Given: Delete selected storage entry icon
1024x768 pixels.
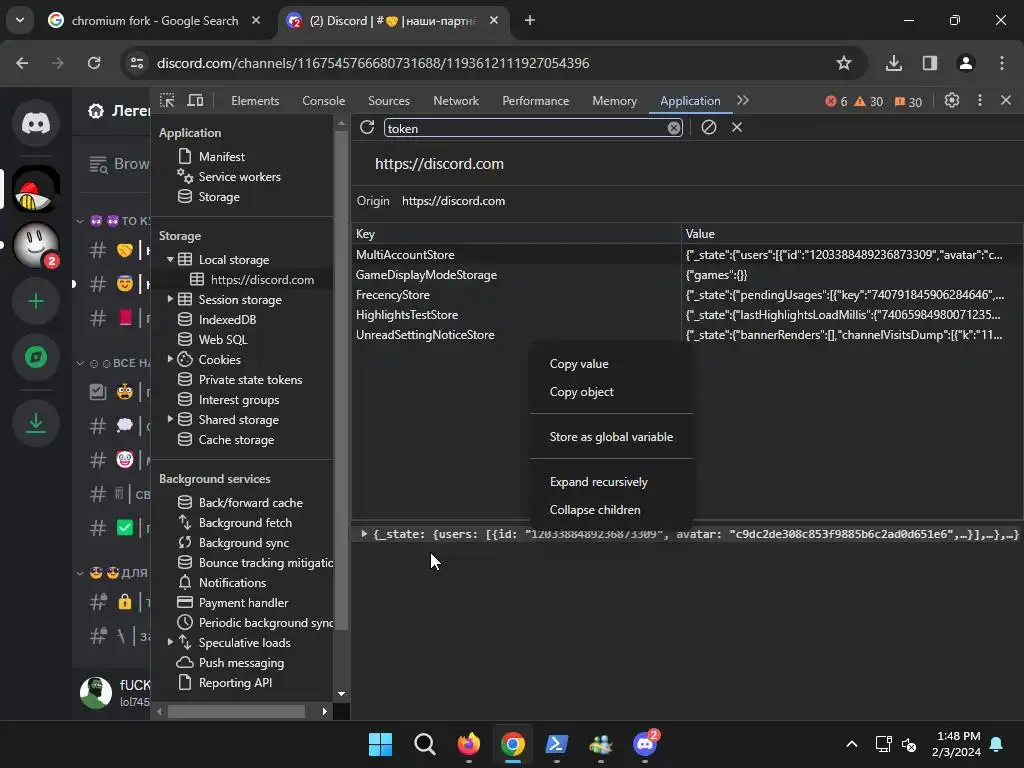Looking at the screenshot, I should click(x=737, y=127).
